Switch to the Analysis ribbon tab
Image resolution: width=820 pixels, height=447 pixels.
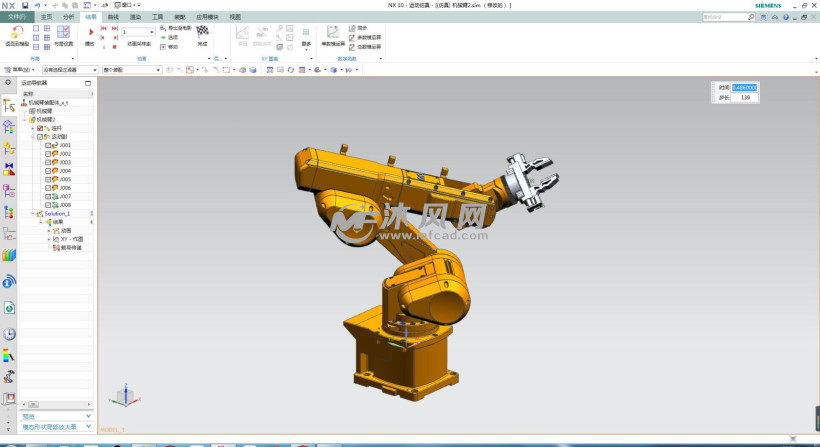tap(68, 17)
